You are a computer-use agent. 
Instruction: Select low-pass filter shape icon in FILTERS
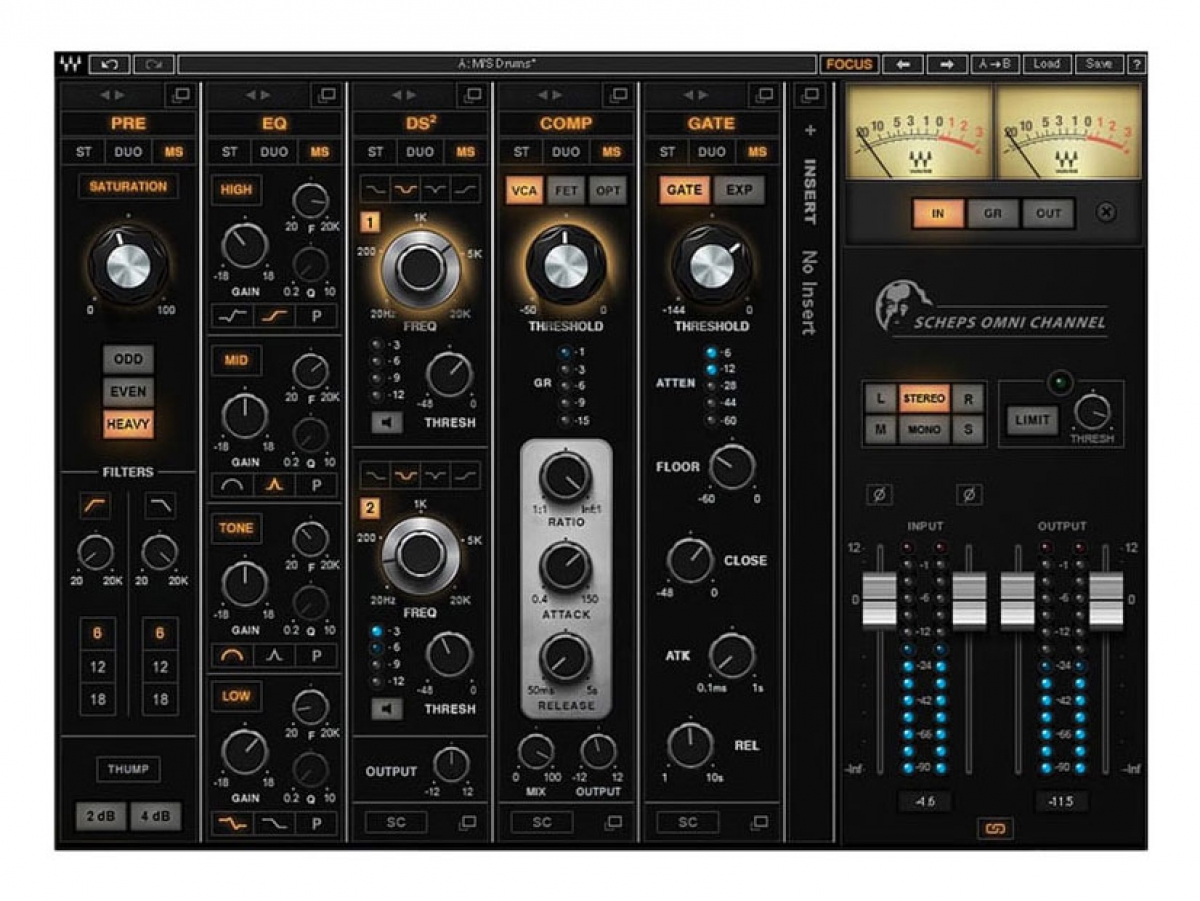point(159,507)
